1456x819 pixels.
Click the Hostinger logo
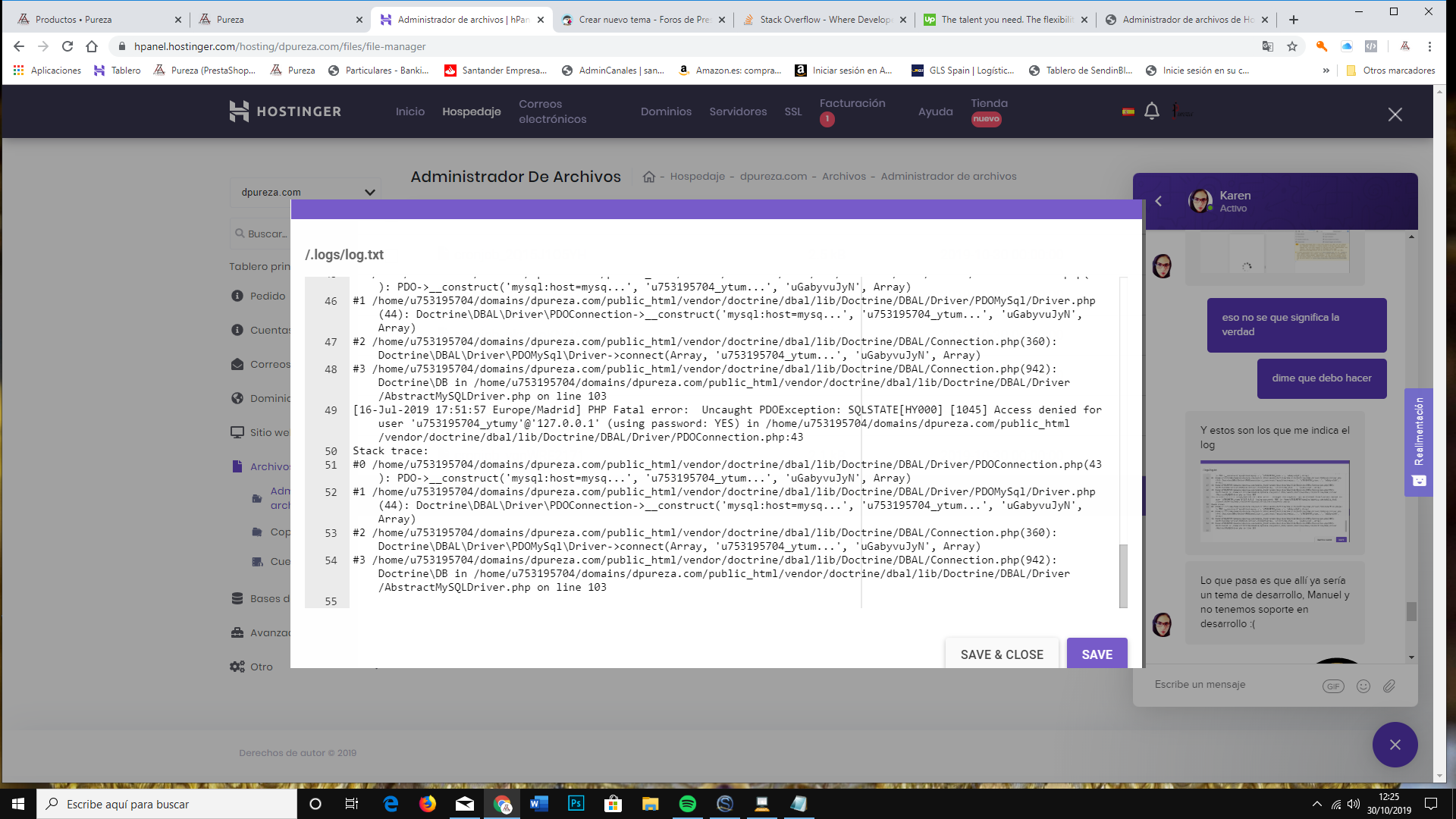click(285, 111)
